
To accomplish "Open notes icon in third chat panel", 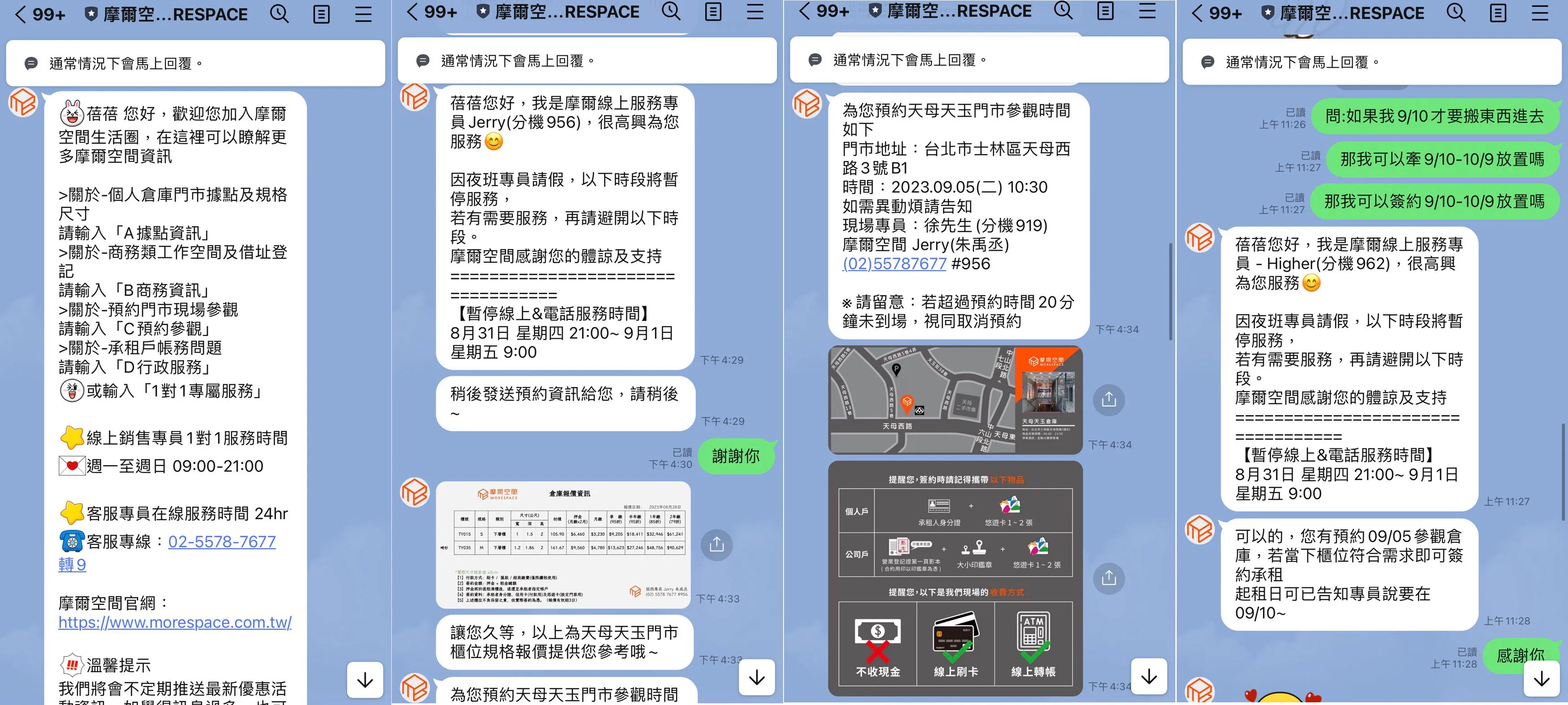I will coord(1106,10).
